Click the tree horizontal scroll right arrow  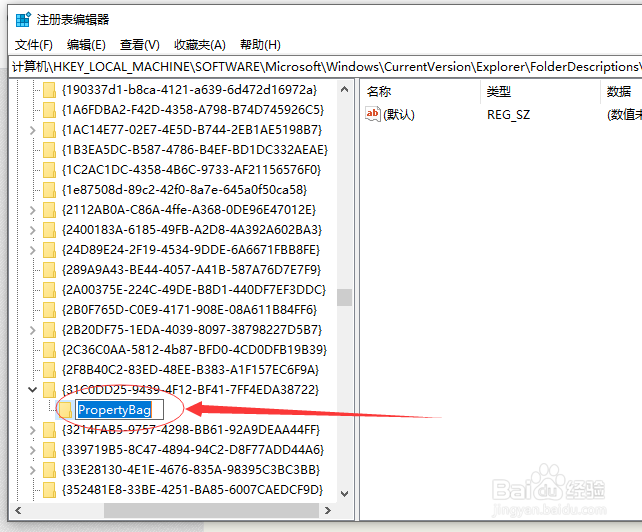coord(328,510)
